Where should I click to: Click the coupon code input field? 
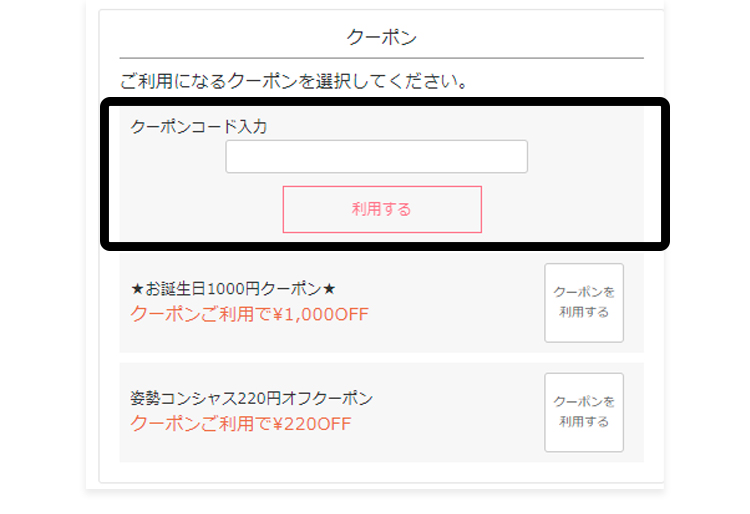coord(376,157)
